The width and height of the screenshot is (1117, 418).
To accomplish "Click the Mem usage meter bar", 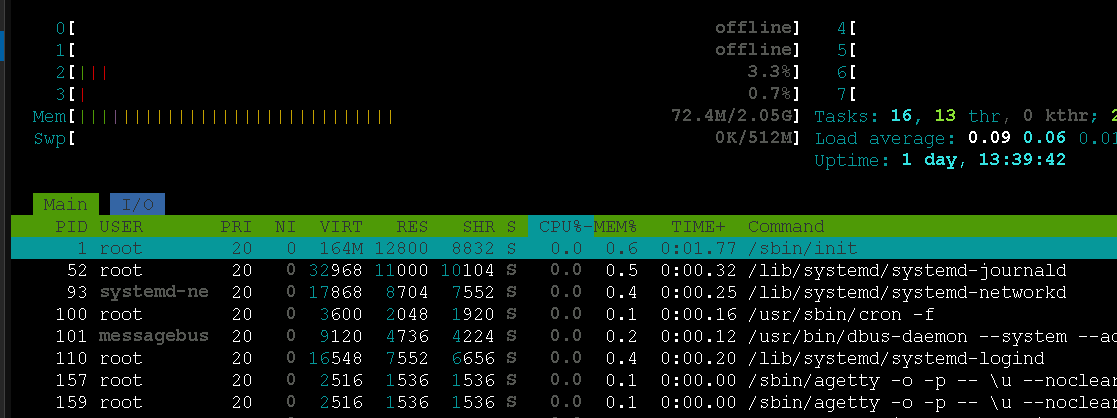I will click(x=400, y=117).
